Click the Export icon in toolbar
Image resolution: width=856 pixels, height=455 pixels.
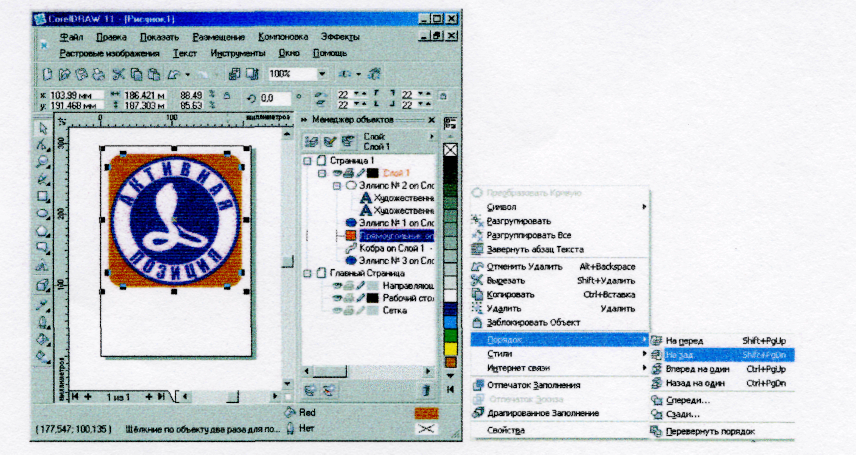(252, 74)
